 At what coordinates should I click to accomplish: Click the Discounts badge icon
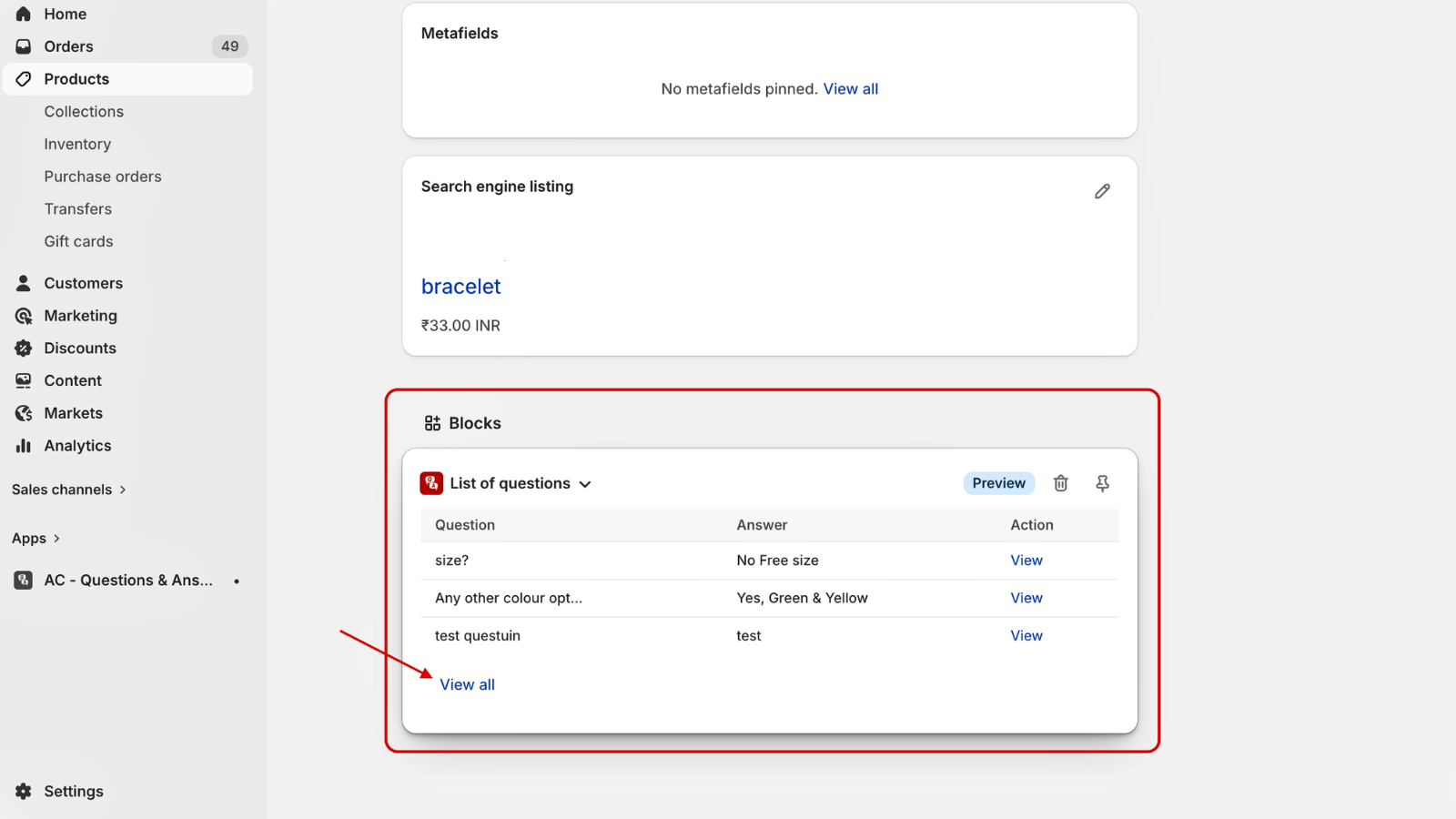point(24,349)
